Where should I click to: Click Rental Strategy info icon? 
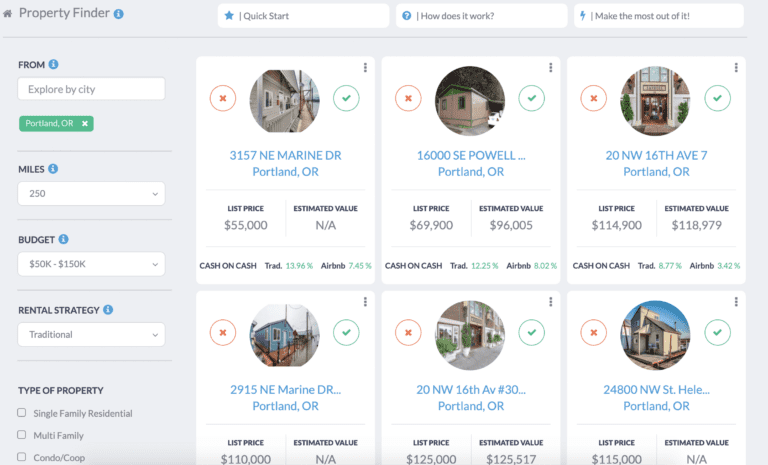pyautogui.click(x=108, y=310)
